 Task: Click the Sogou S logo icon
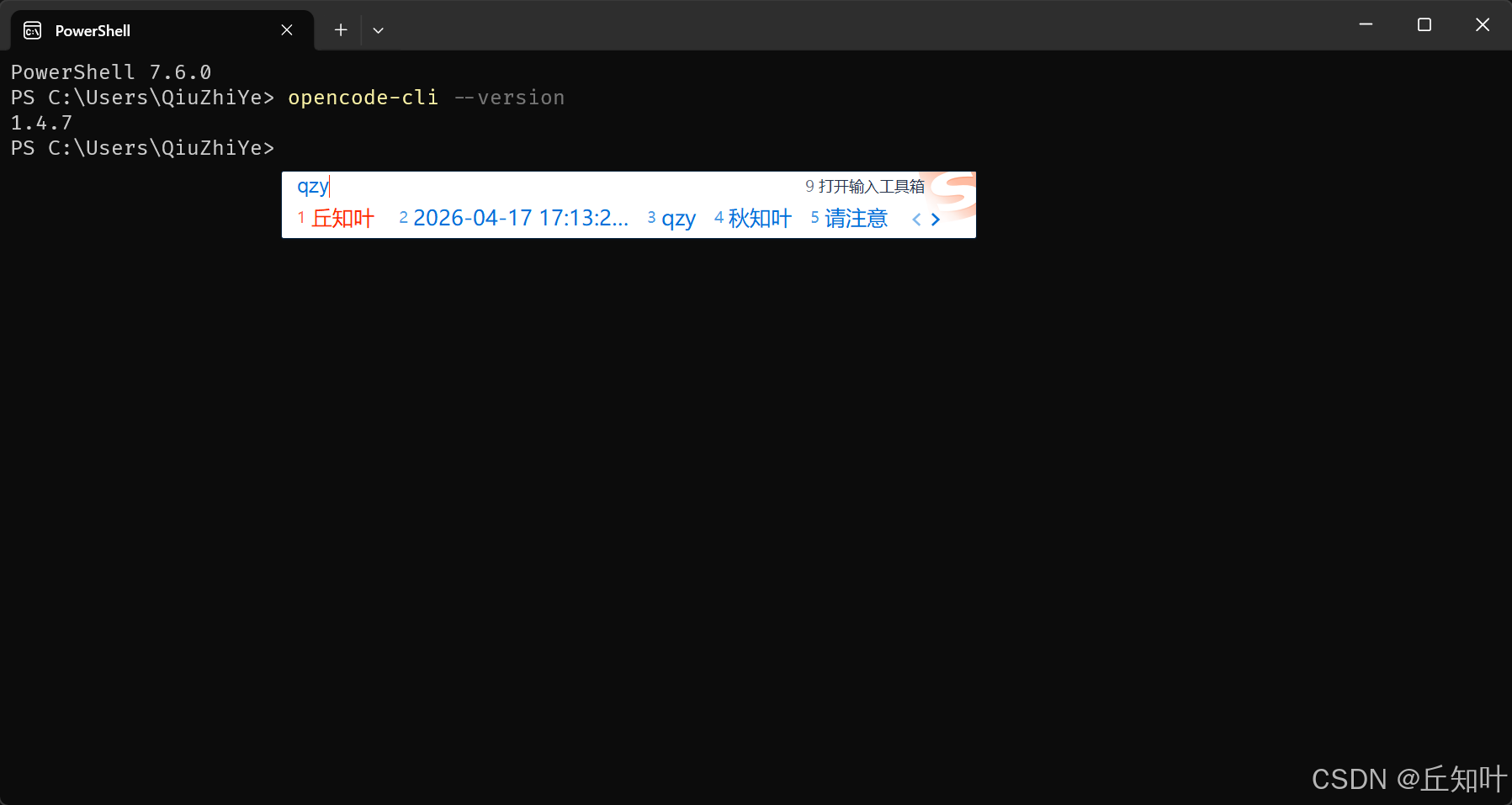point(953,193)
